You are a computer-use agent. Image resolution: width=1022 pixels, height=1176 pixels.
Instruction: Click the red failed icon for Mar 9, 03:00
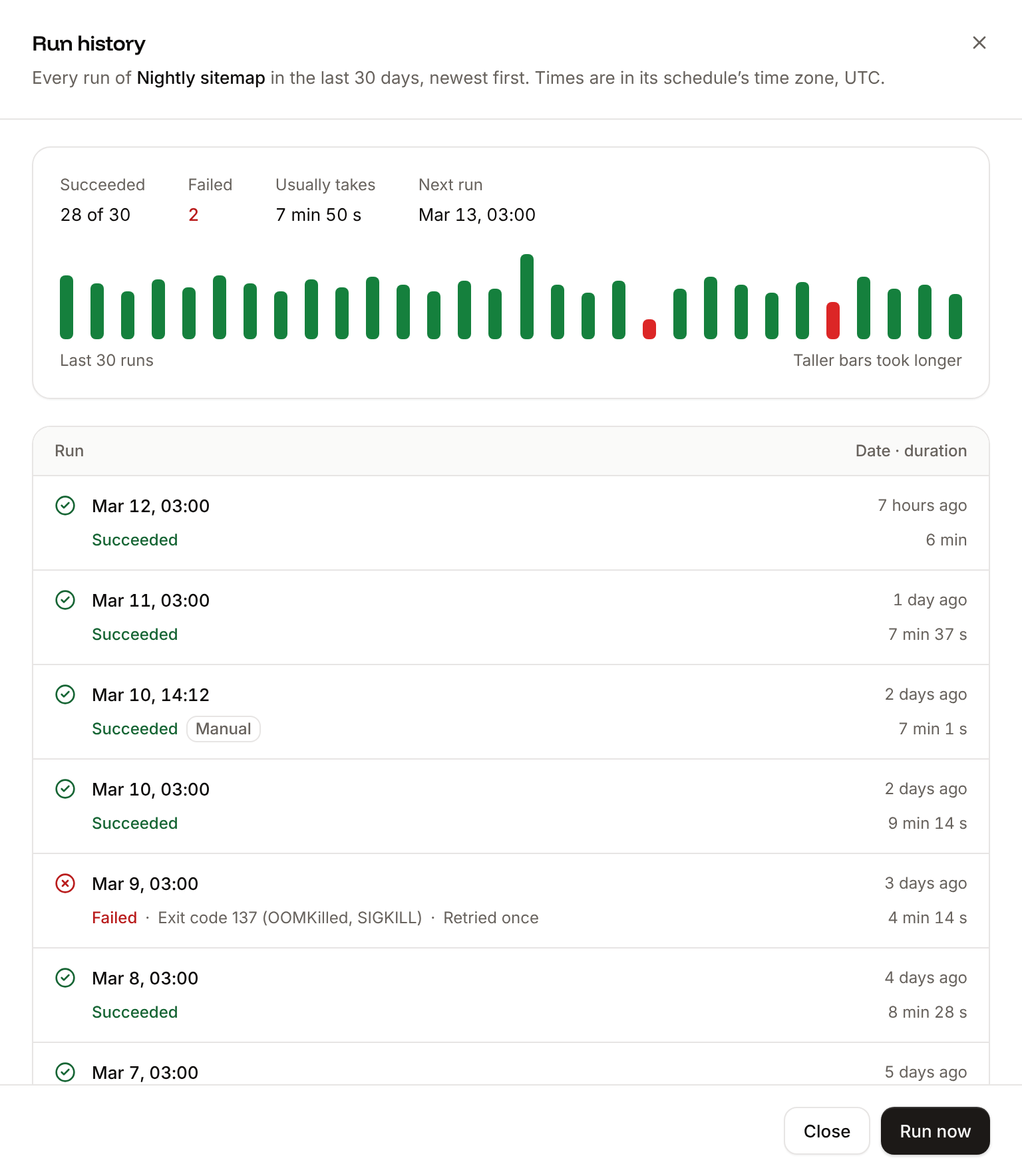65,884
